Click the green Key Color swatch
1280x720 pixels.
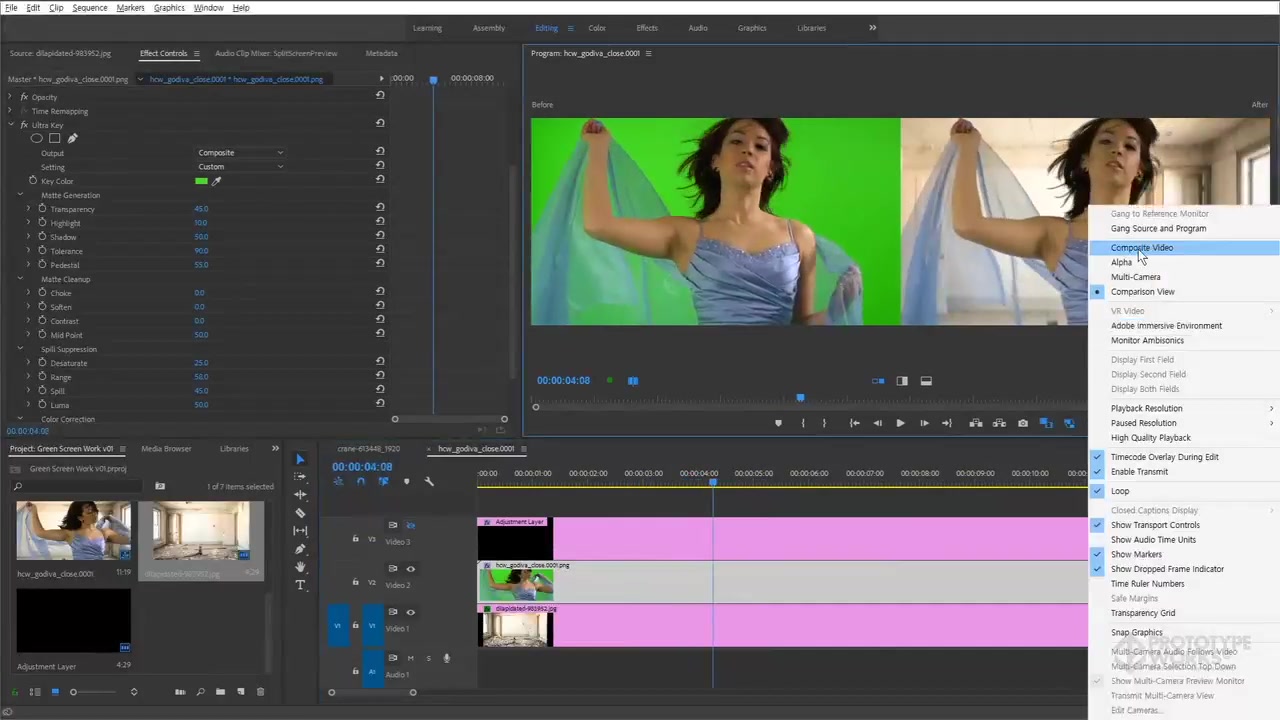click(x=201, y=181)
